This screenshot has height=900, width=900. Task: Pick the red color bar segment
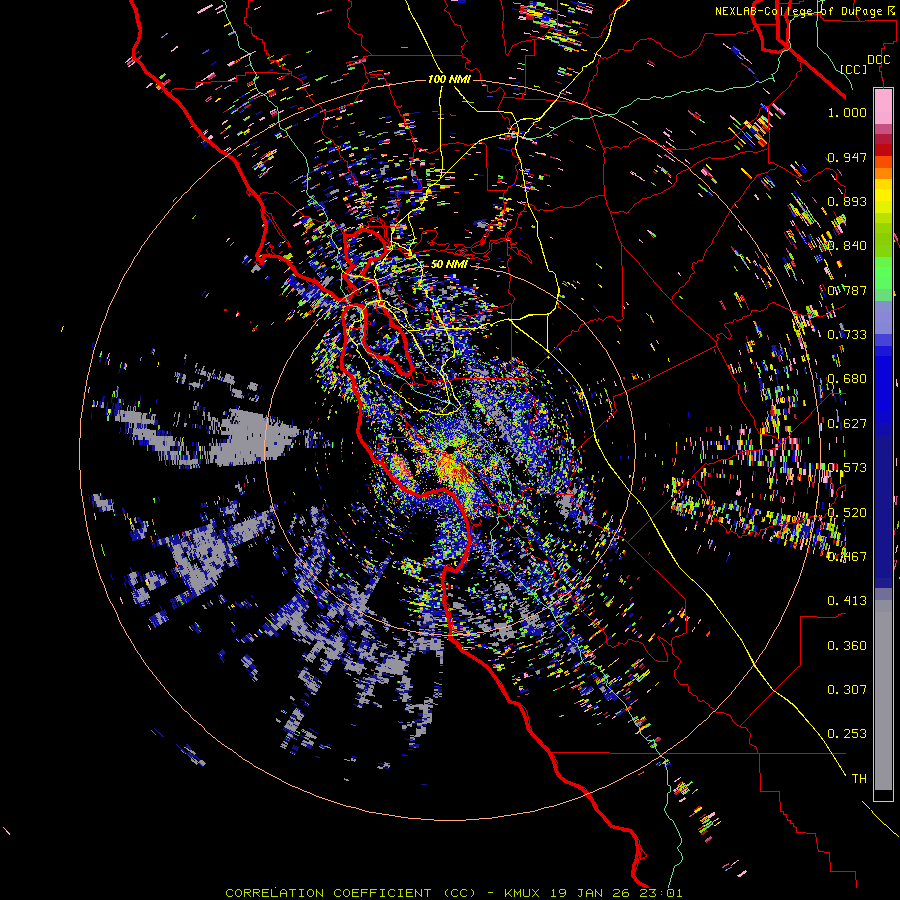(883, 150)
